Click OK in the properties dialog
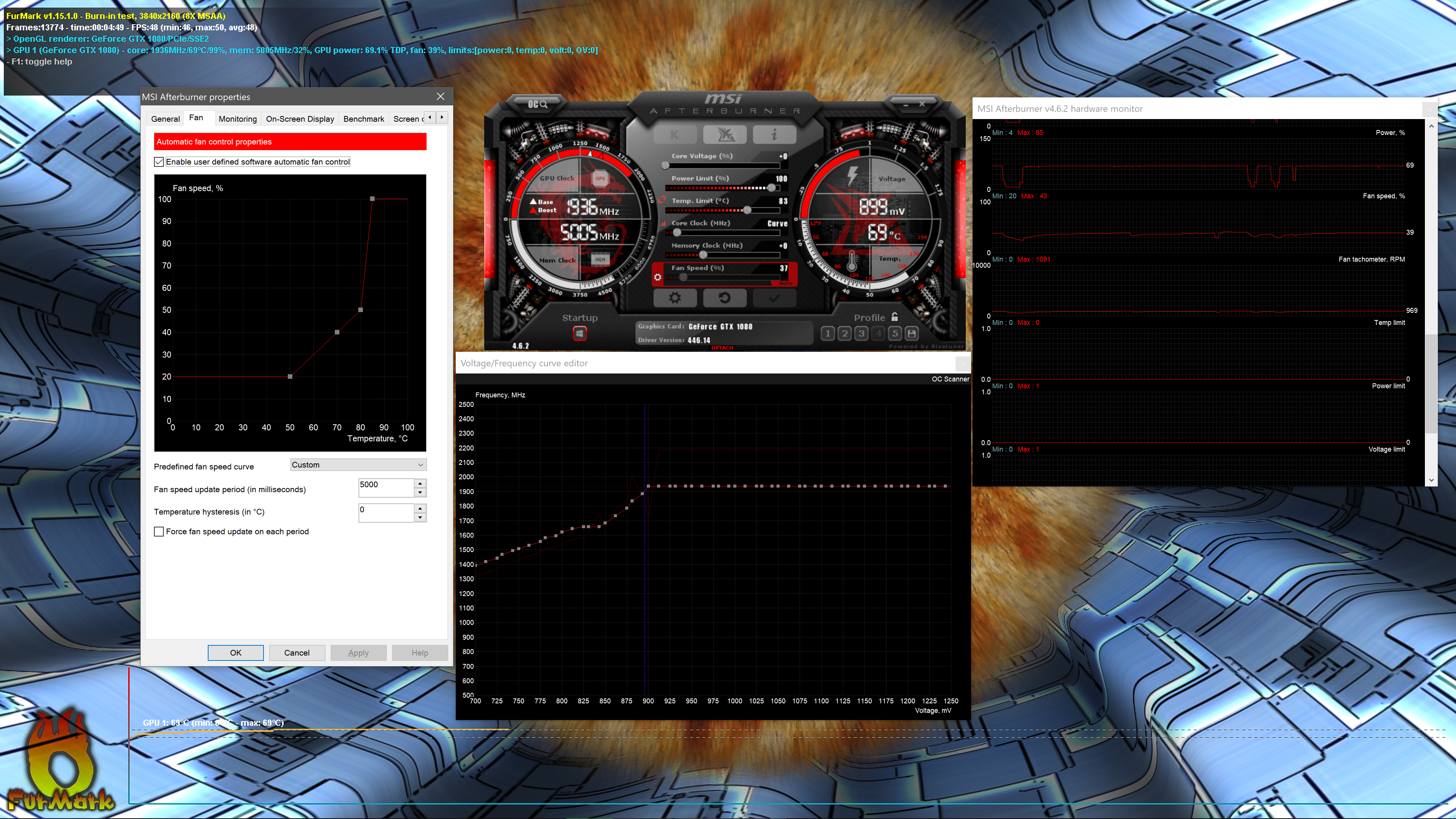The height and width of the screenshot is (819, 1456). [x=236, y=653]
